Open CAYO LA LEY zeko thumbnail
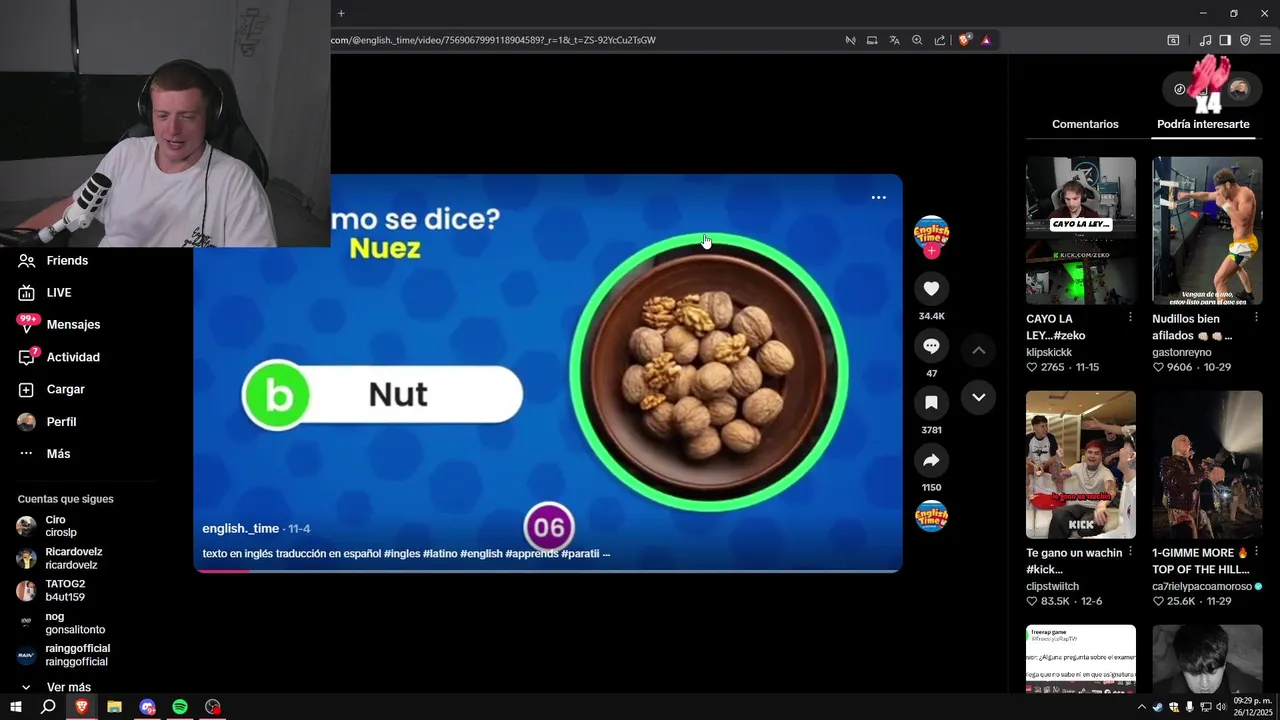Viewport: 1280px width, 720px height. (1081, 231)
